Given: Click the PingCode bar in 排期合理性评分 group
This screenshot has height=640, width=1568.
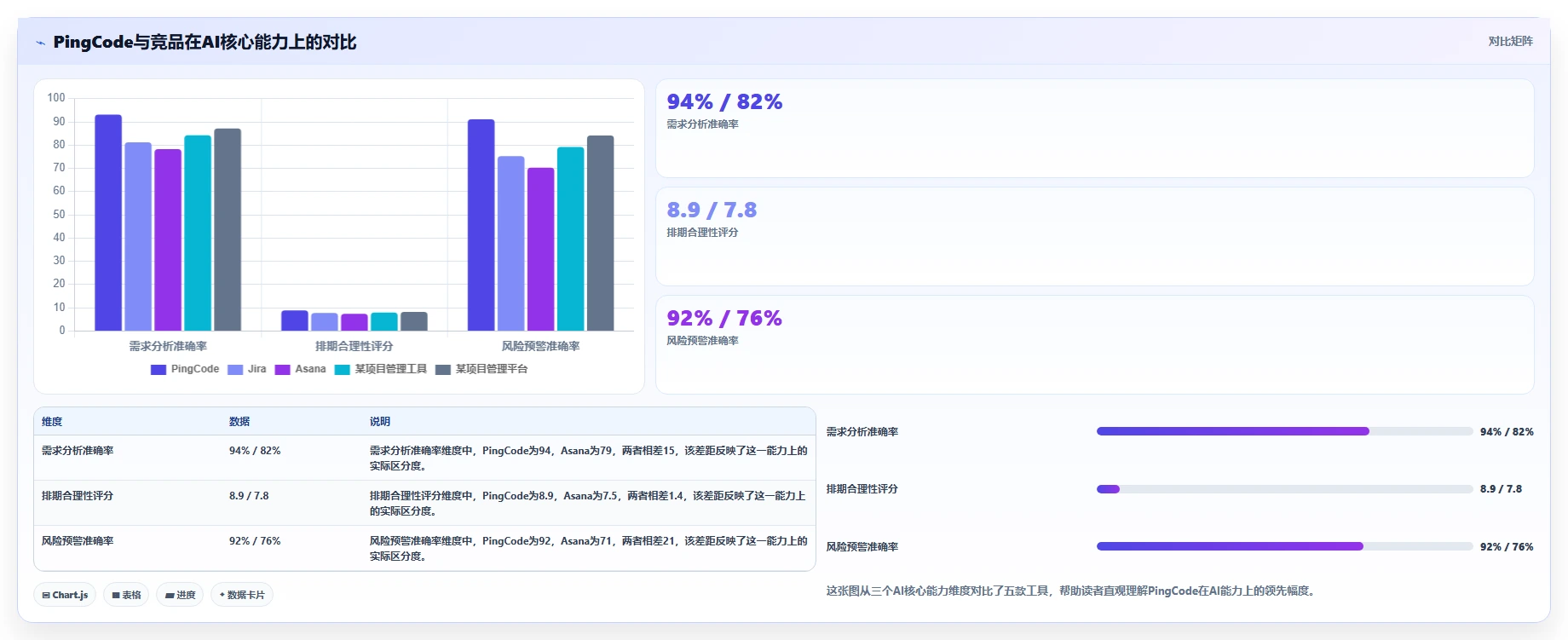Looking at the screenshot, I should 295,320.
